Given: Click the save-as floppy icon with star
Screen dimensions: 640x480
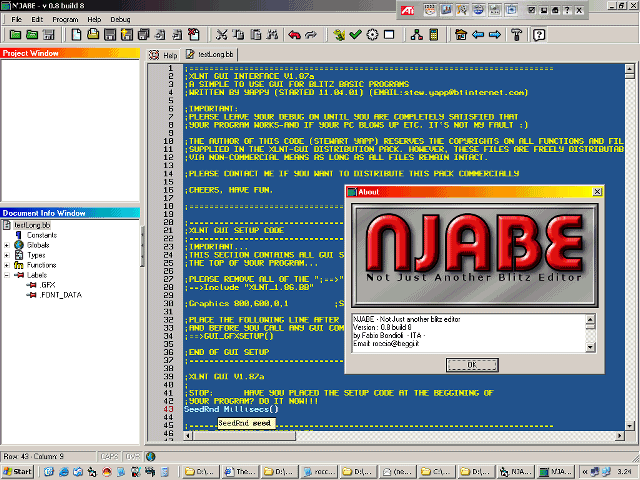Looking at the screenshot, I should (127, 35).
